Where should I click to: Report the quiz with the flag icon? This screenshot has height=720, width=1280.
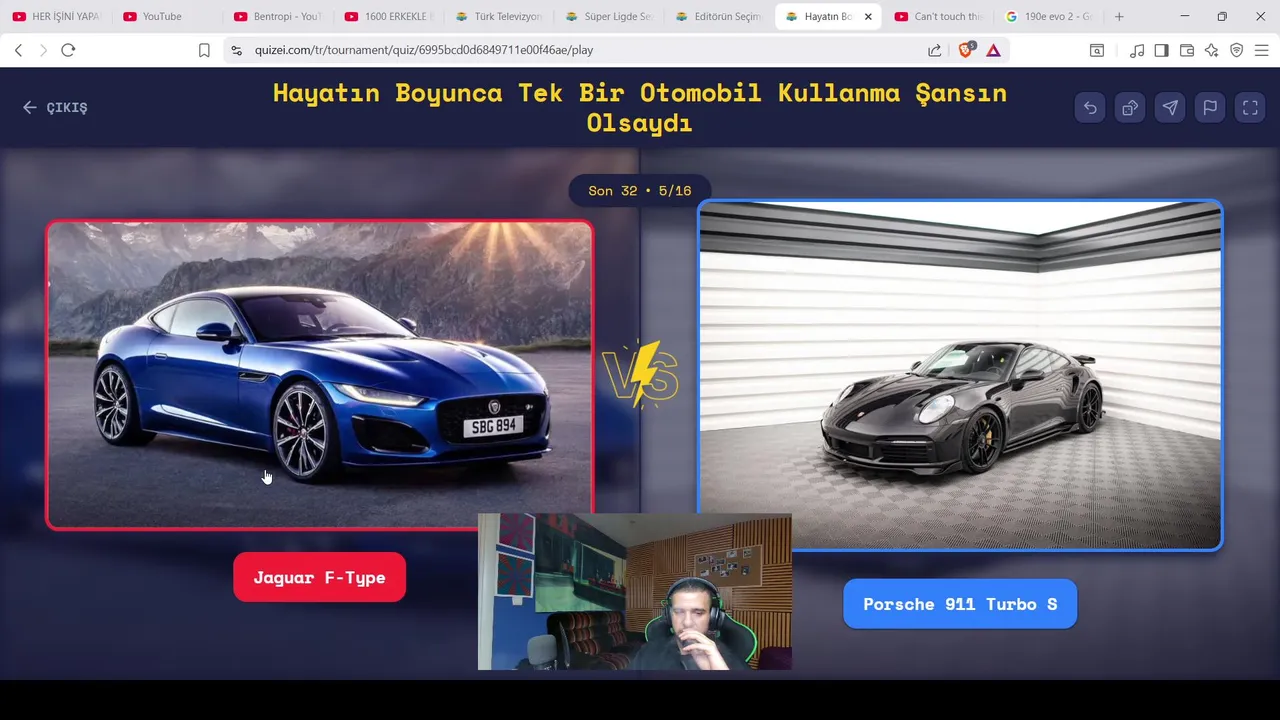(x=1210, y=108)
